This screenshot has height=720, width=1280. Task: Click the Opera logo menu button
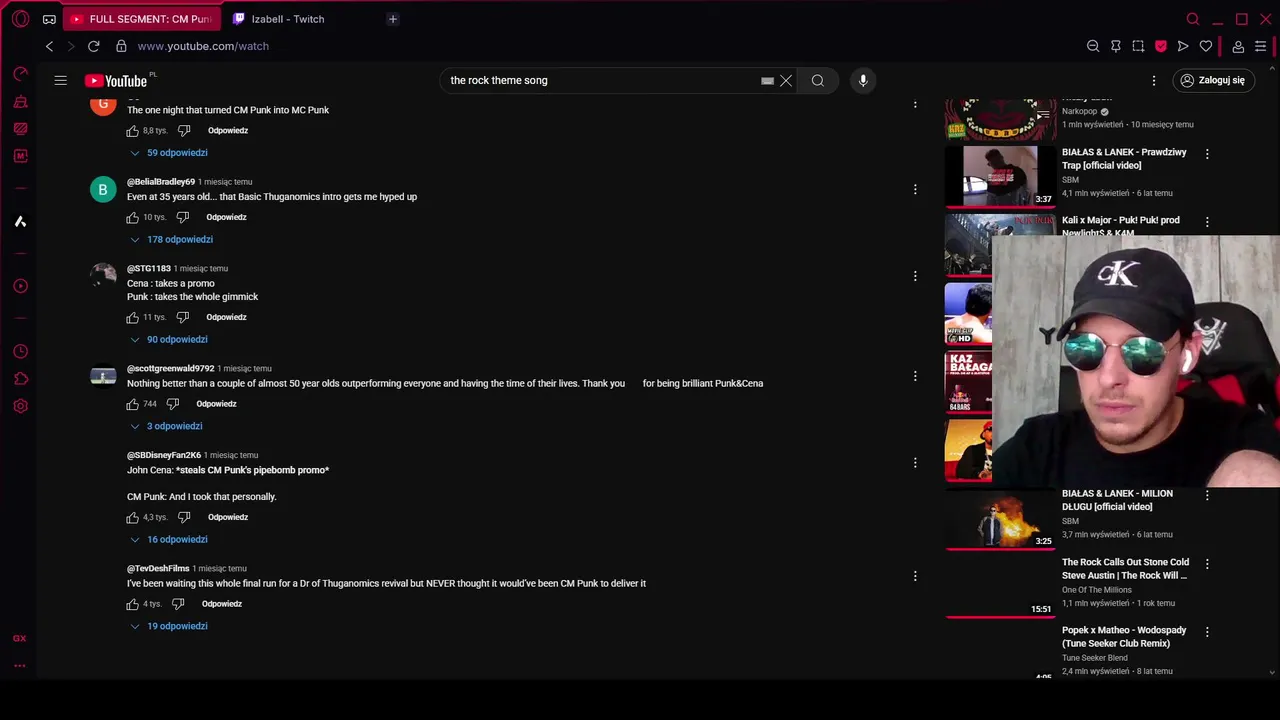click(x=20, y=19)
